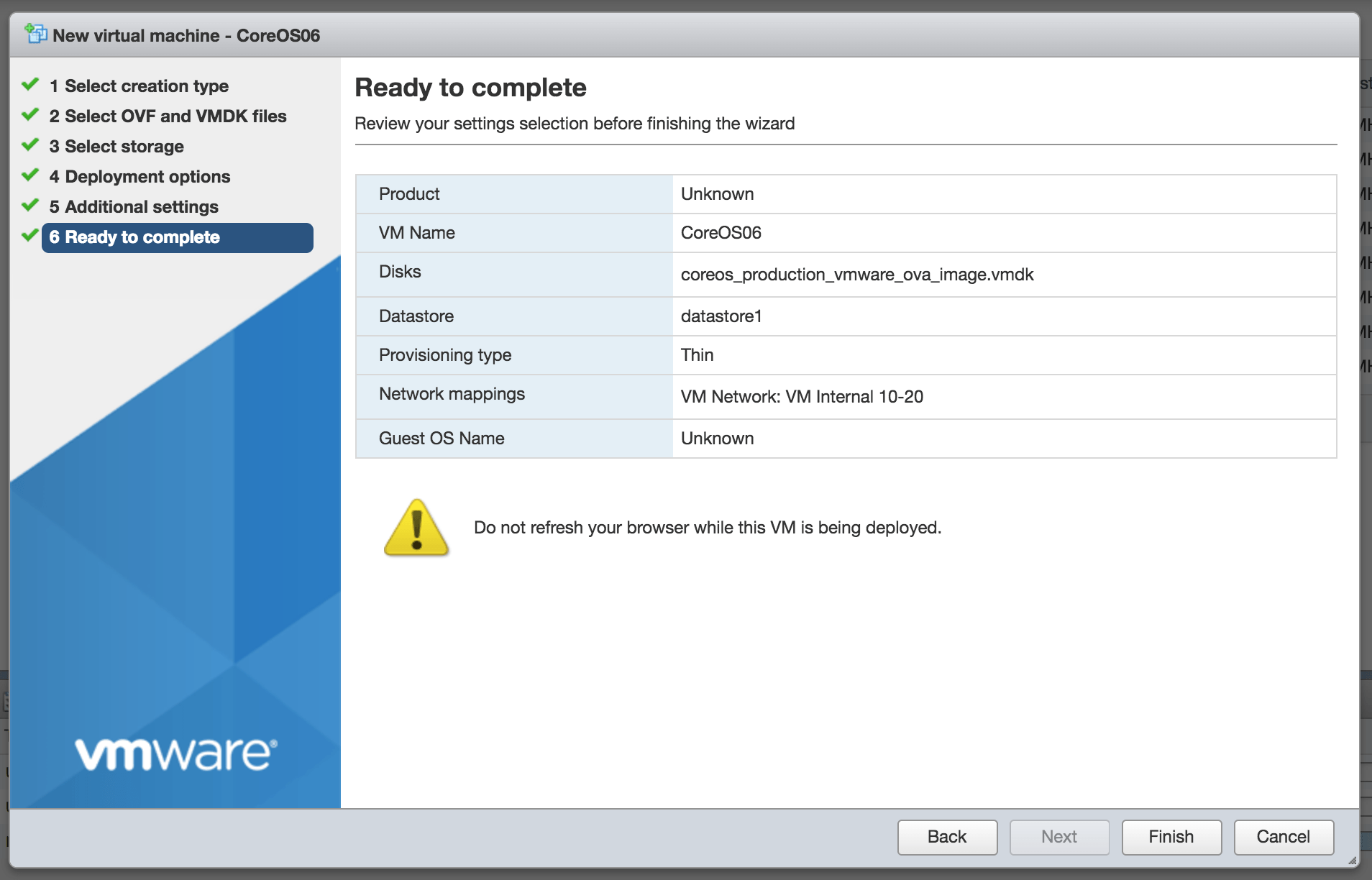Click the VMware logo
This screenshot has height=880, width=1372.
(x=175, y=752)
